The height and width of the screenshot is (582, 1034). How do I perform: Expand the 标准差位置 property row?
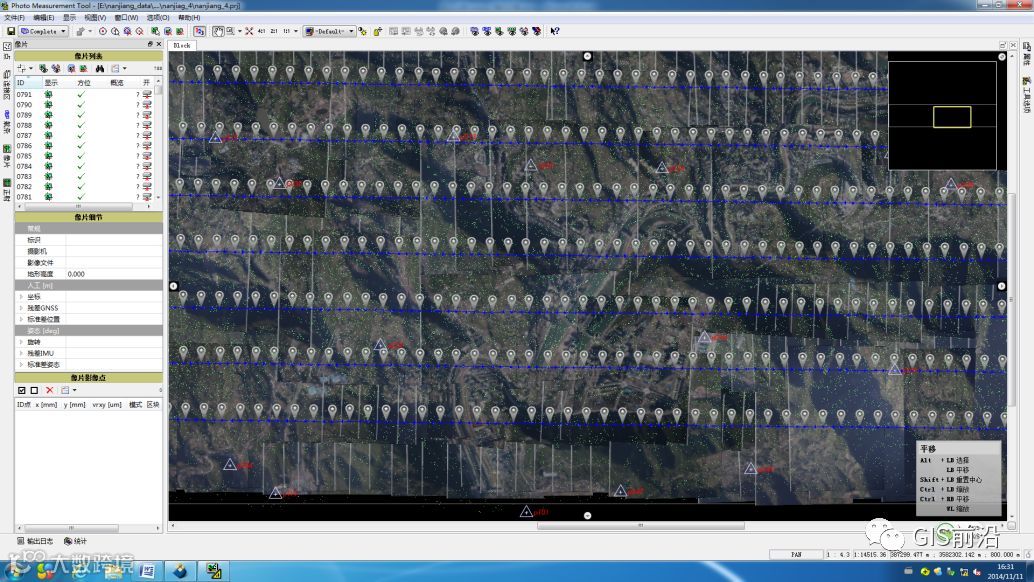coord(21,319)
